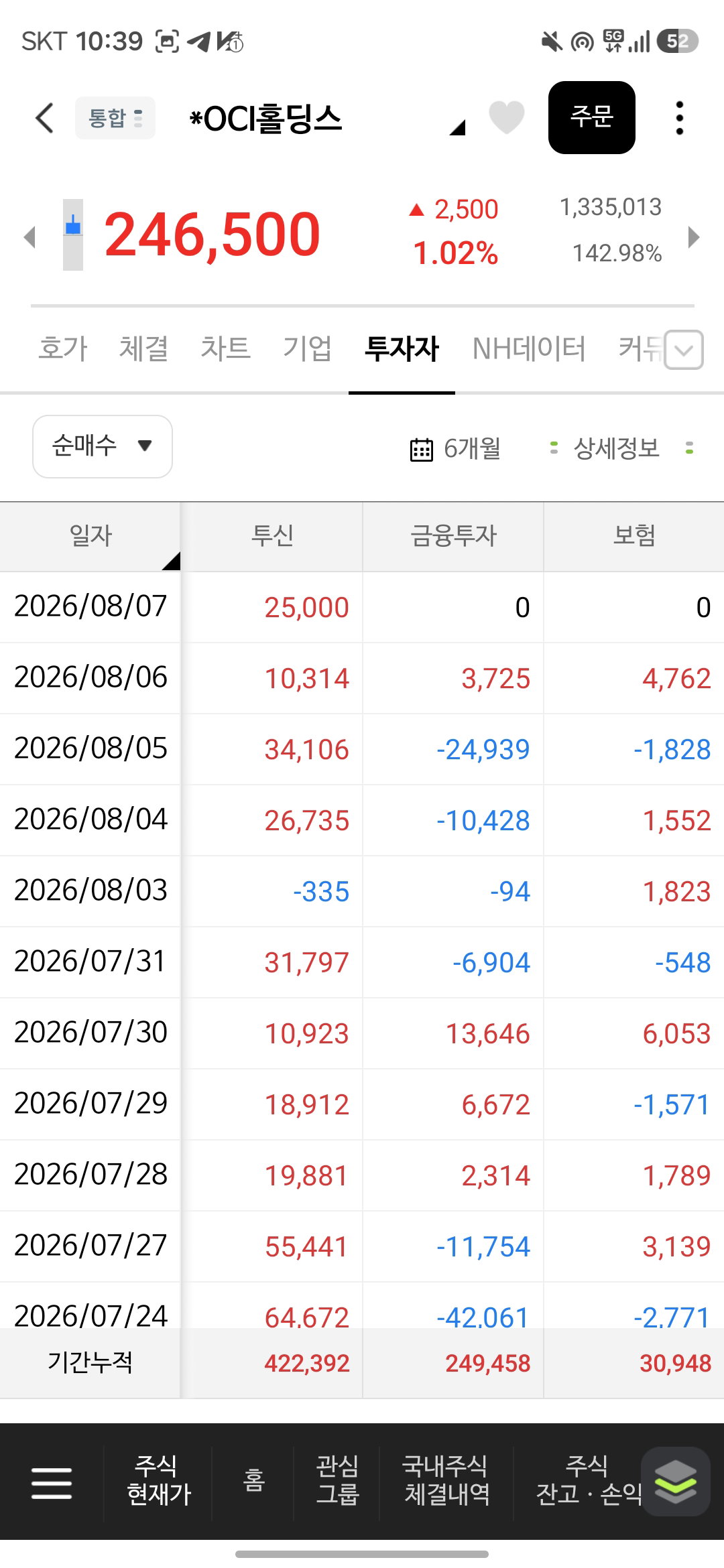Tap the mini candlestick price indicator
Screen dimensions: 724x1568
tap(73, 235)
